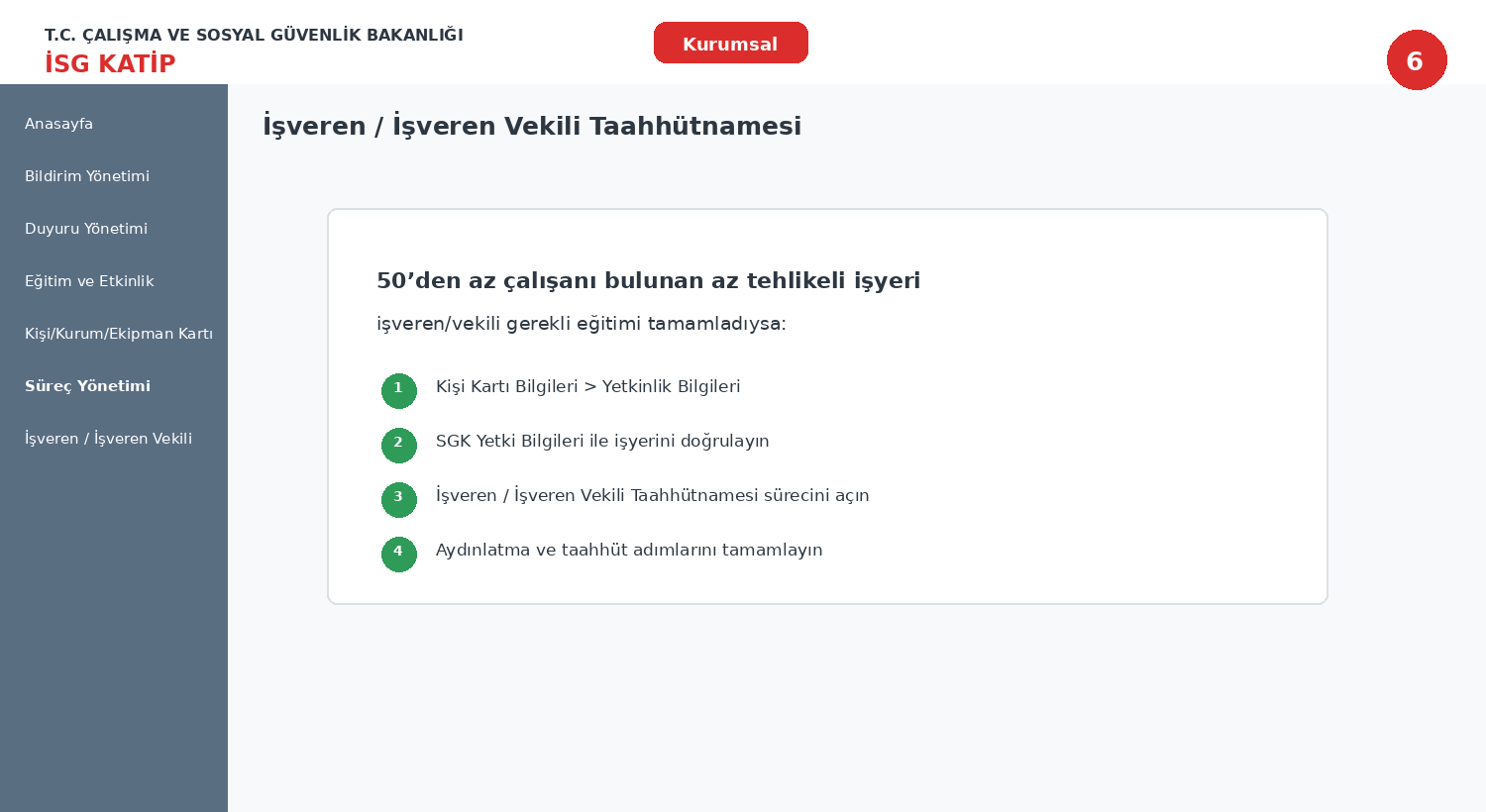
Task: Open Kişi/Kurum/Ekipman Kartı menu
Action: tap(119, 334)
